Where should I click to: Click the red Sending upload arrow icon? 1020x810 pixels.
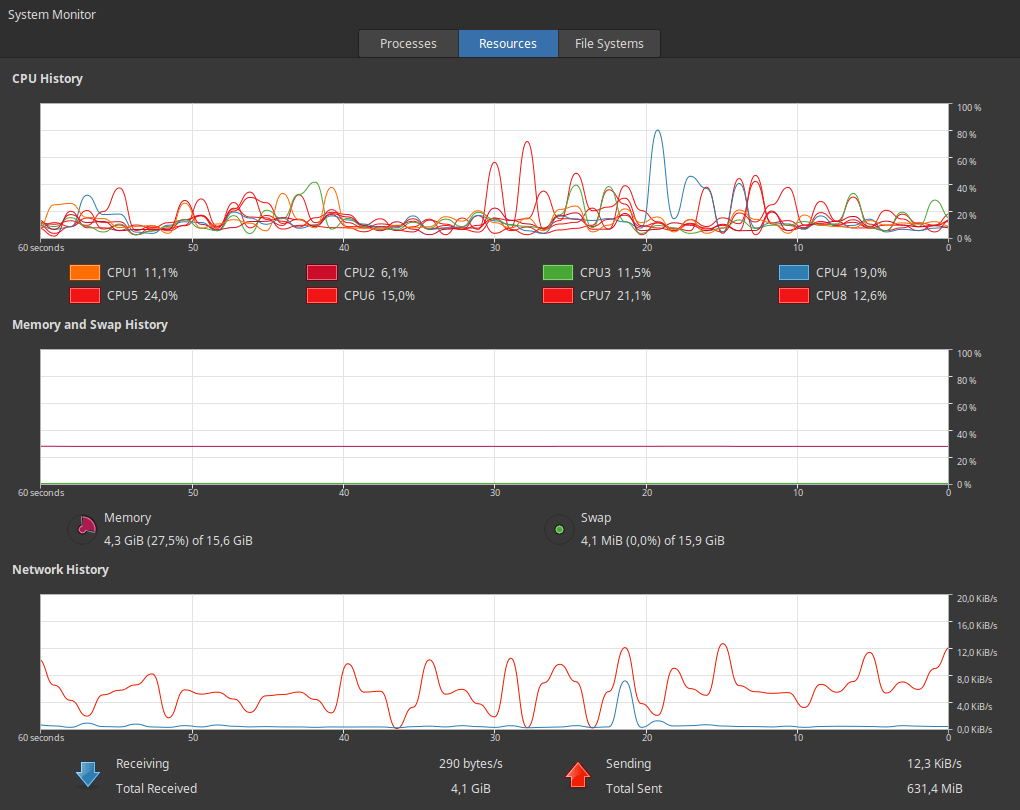tap(577, 775)
